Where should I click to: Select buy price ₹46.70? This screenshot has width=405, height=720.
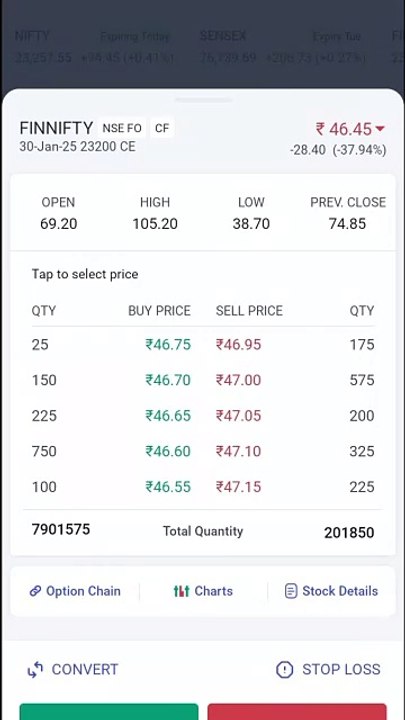pyautogui.click(x=168, y=380)
